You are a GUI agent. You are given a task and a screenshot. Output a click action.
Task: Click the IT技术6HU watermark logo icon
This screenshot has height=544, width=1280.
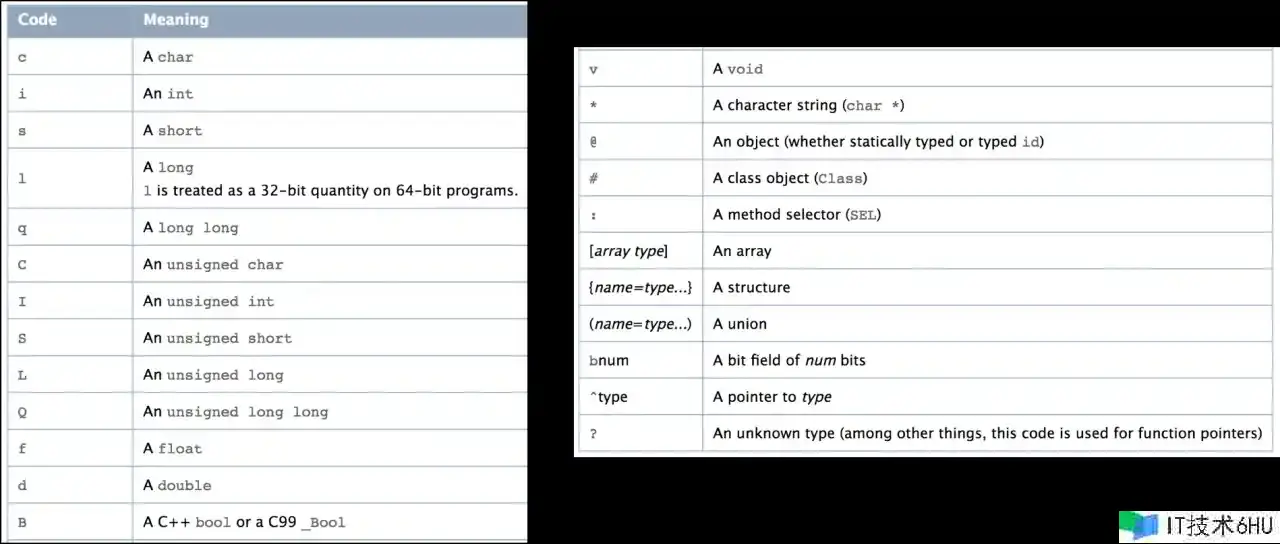(1139, 526)
